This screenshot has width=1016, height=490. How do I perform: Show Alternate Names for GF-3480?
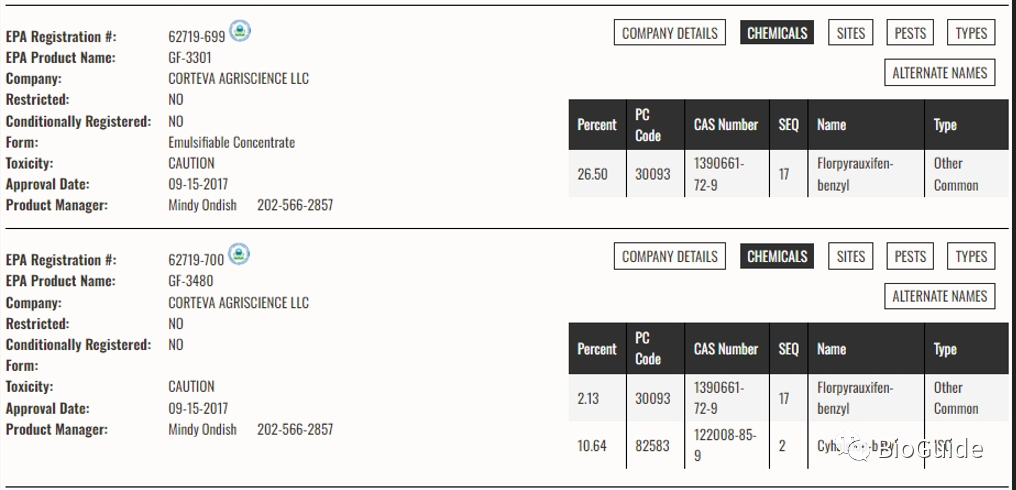pos(940,296)
